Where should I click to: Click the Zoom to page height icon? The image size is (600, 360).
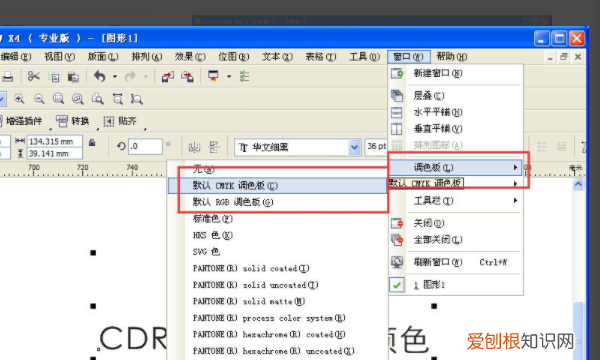click(x=137, y=99)
